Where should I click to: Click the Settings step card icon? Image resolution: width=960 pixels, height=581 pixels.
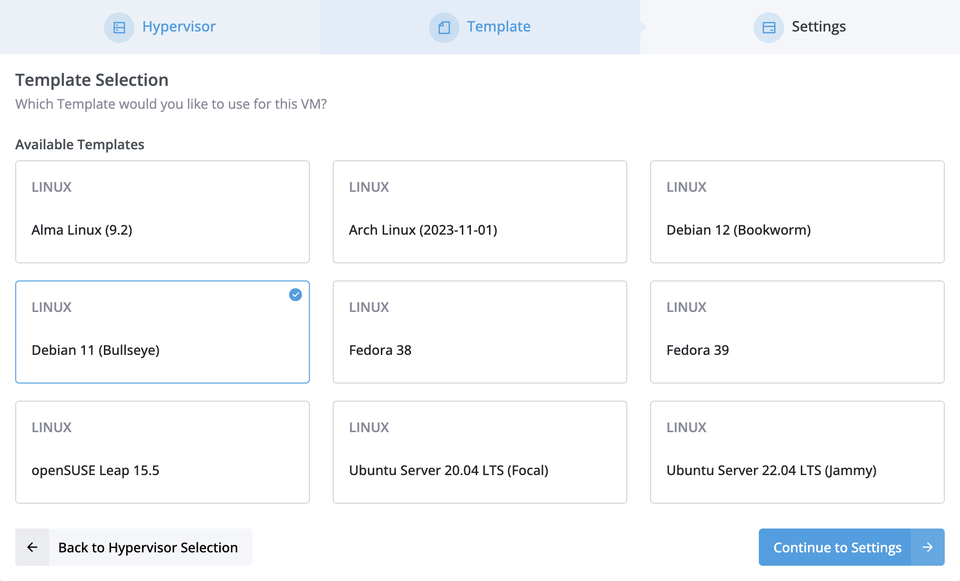(768, 28)
